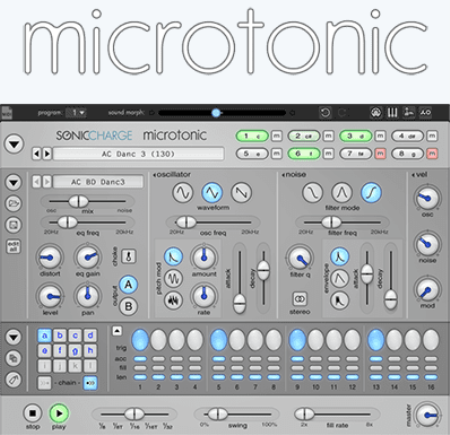Choose high-pass noise filter mode
The width and height of the screenshot is (450, 435).
point(371,192)
